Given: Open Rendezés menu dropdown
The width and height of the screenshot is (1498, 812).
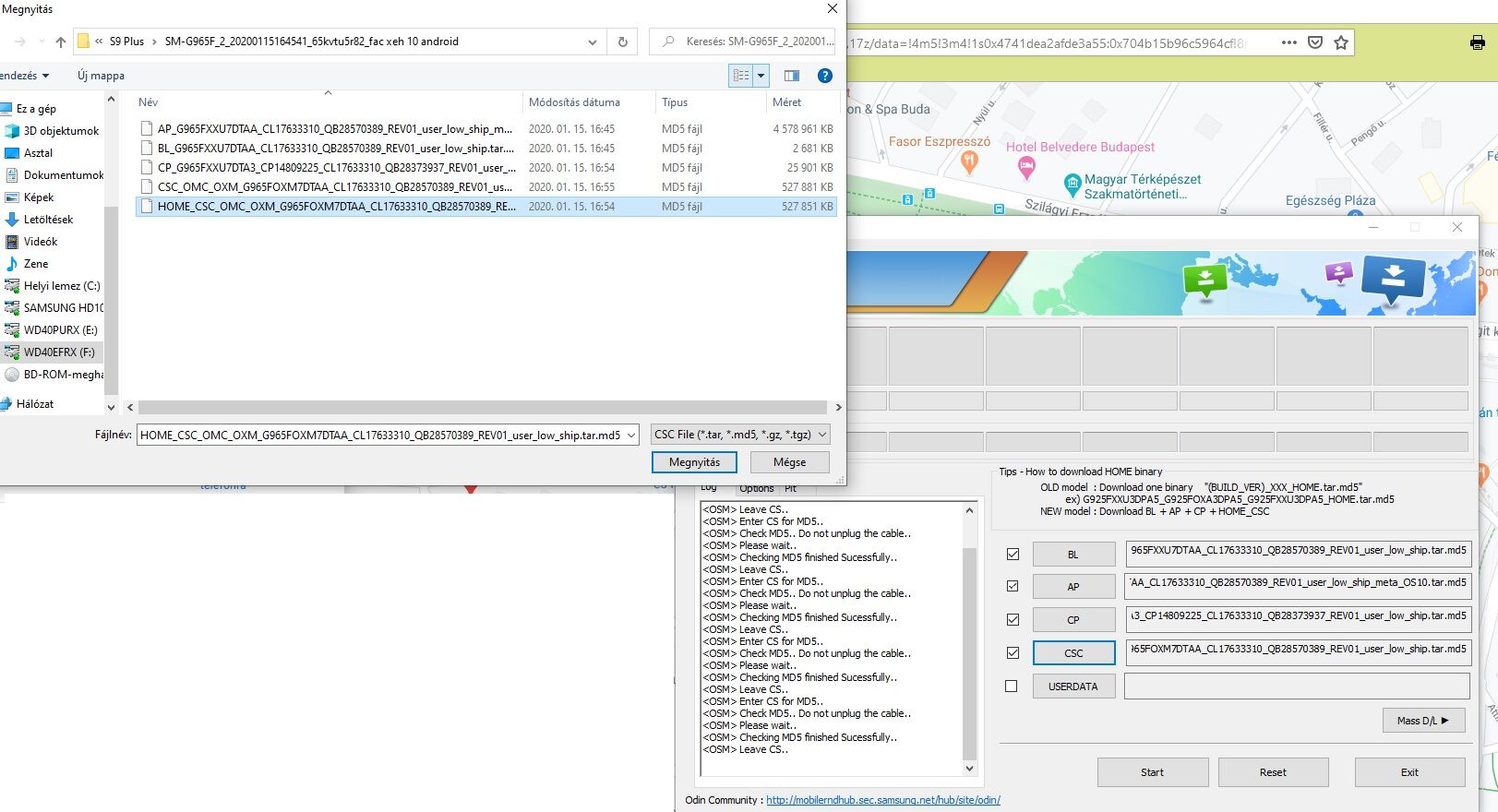Looking at the screenshot, I should [24, 76].
